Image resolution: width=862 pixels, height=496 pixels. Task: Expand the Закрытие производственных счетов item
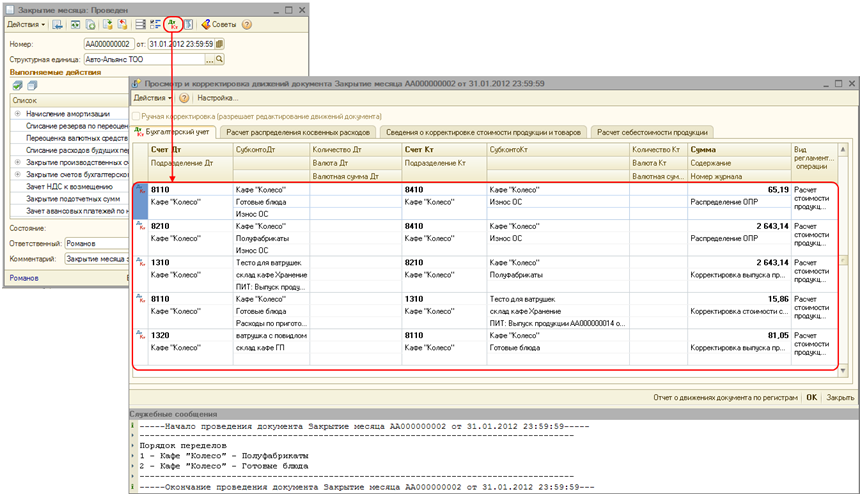tap(17, 161)
